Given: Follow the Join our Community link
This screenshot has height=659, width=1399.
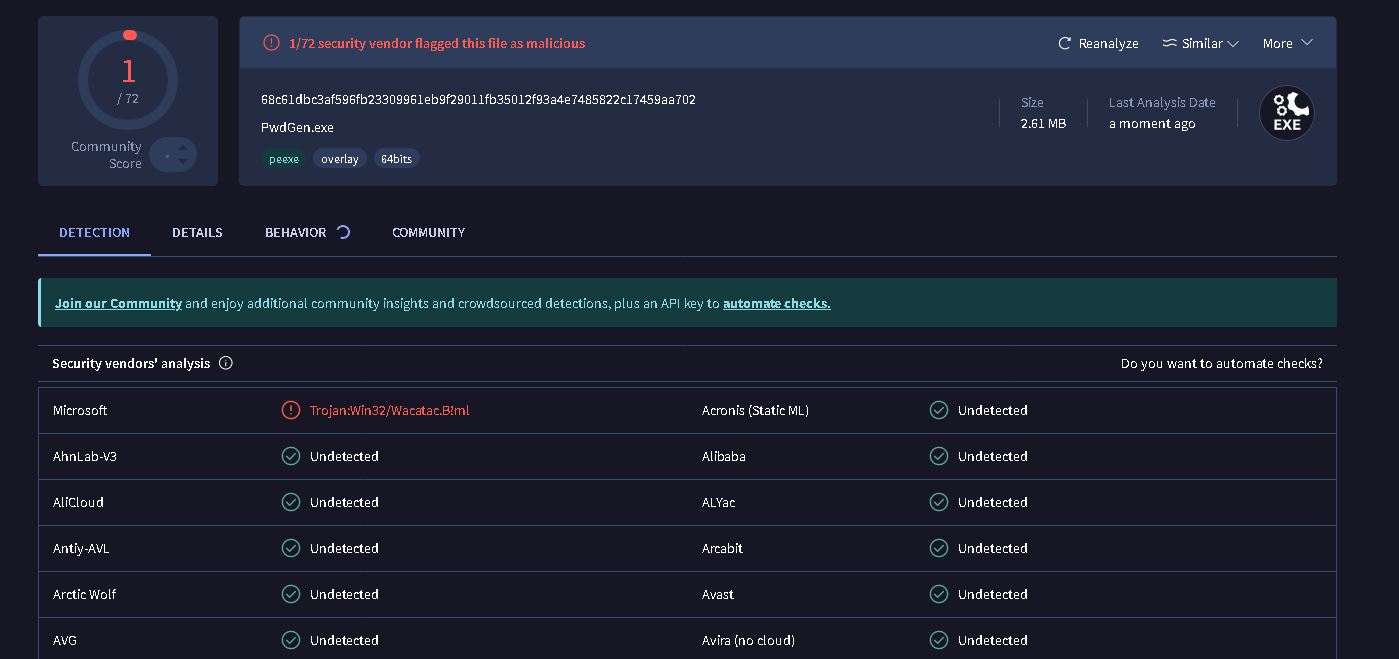Looking at the screenshot, I should (x=118, y=303).
